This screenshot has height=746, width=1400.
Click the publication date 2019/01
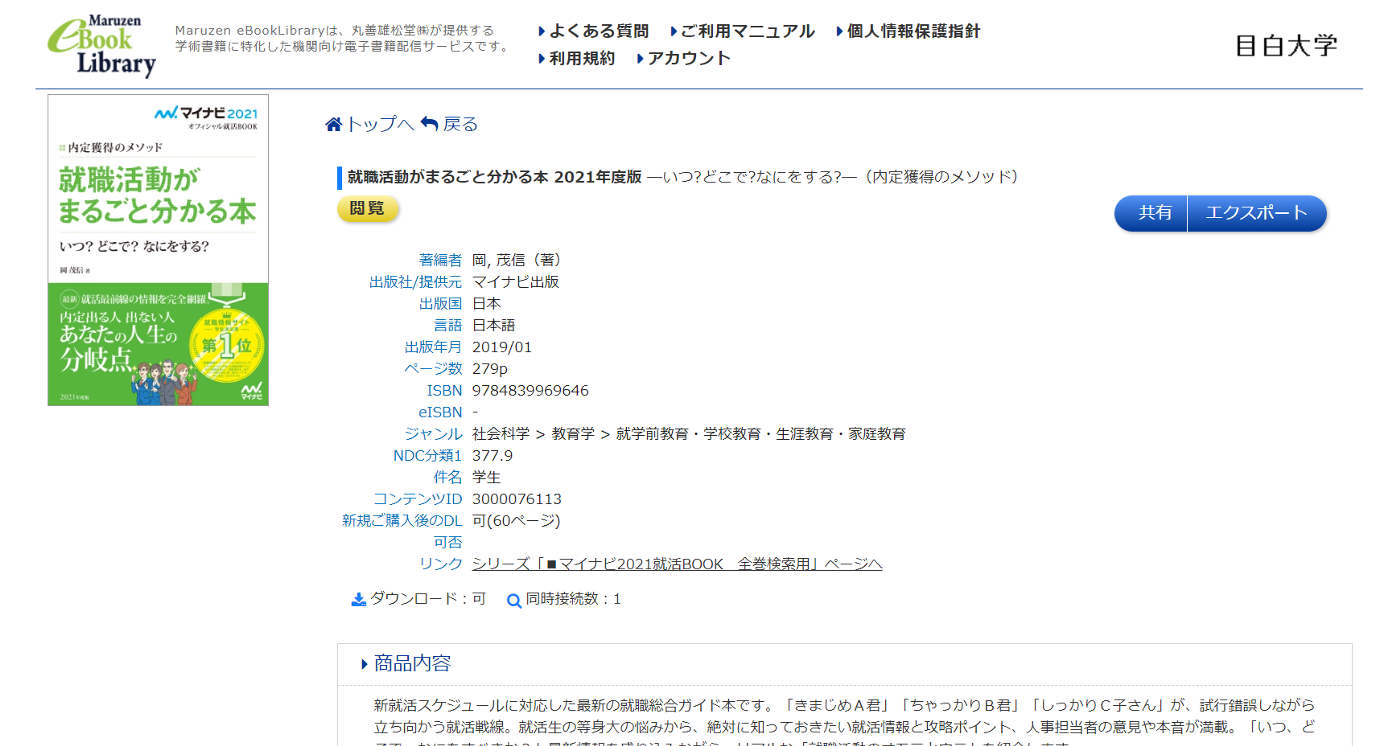(502, 347)
